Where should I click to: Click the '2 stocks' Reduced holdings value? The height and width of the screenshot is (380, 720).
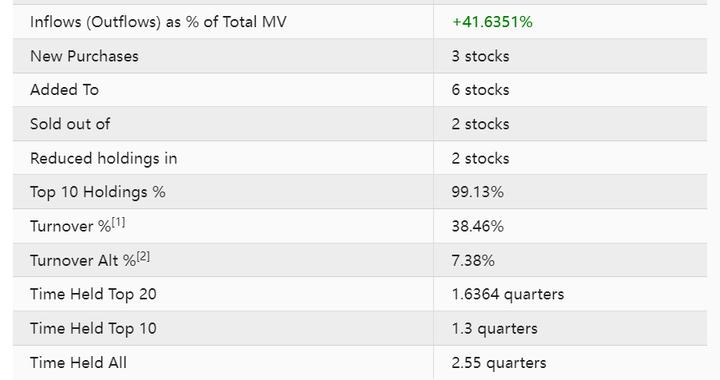[x=480, y=158]
